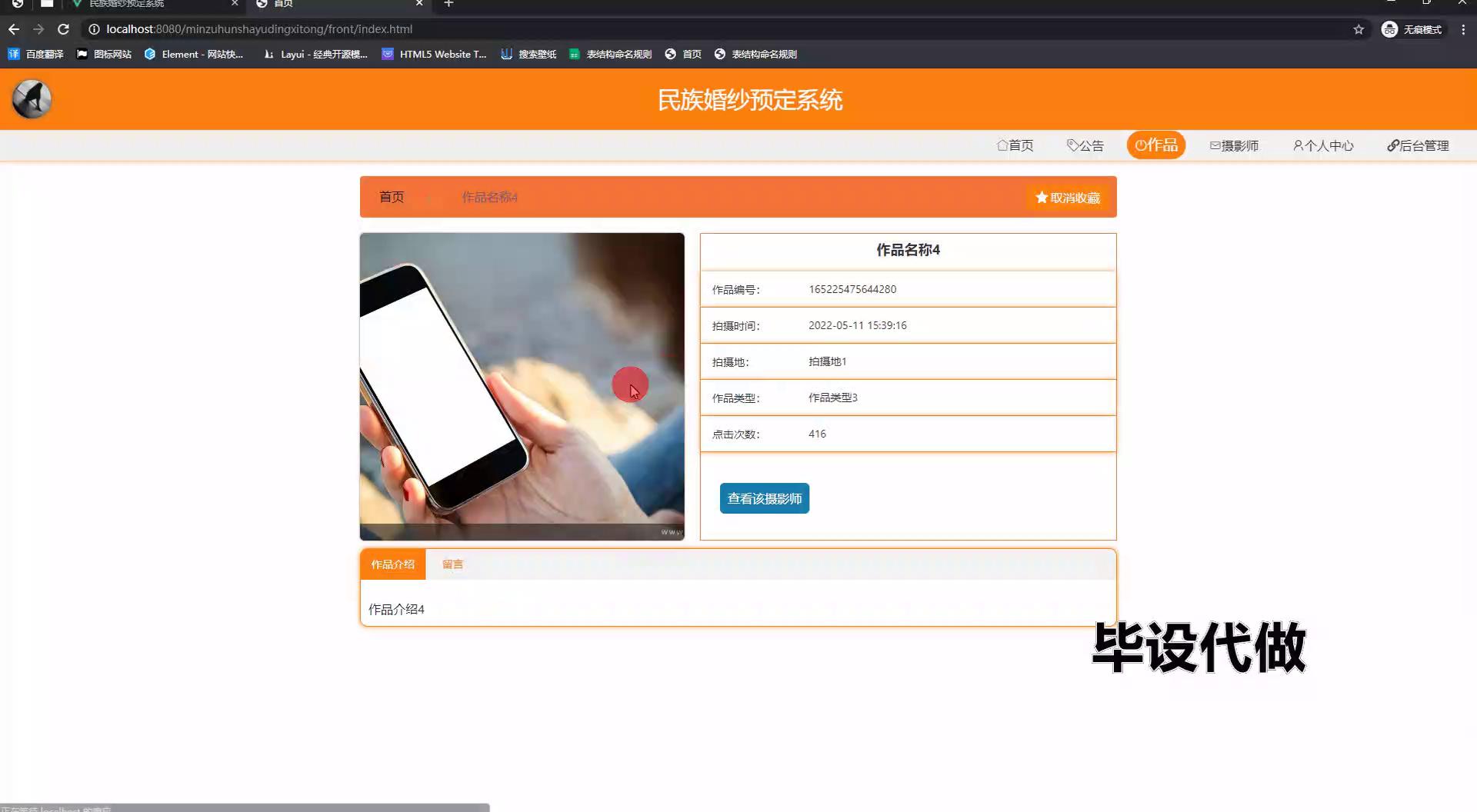Screen dimensions: 1477x812
Task: Click the browser back arrow
Action: tap(14, 29)
